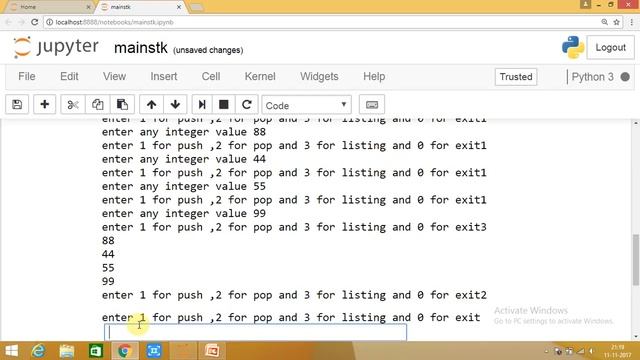The width and height of the screenshot is (640, 360).
Task: Reload the page in the browser
Action: point(35,22)
